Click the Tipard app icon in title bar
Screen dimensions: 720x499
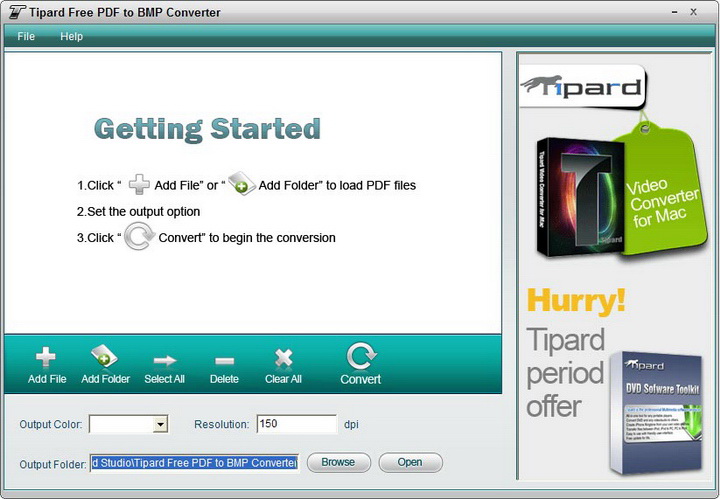(x=17, y=12)
